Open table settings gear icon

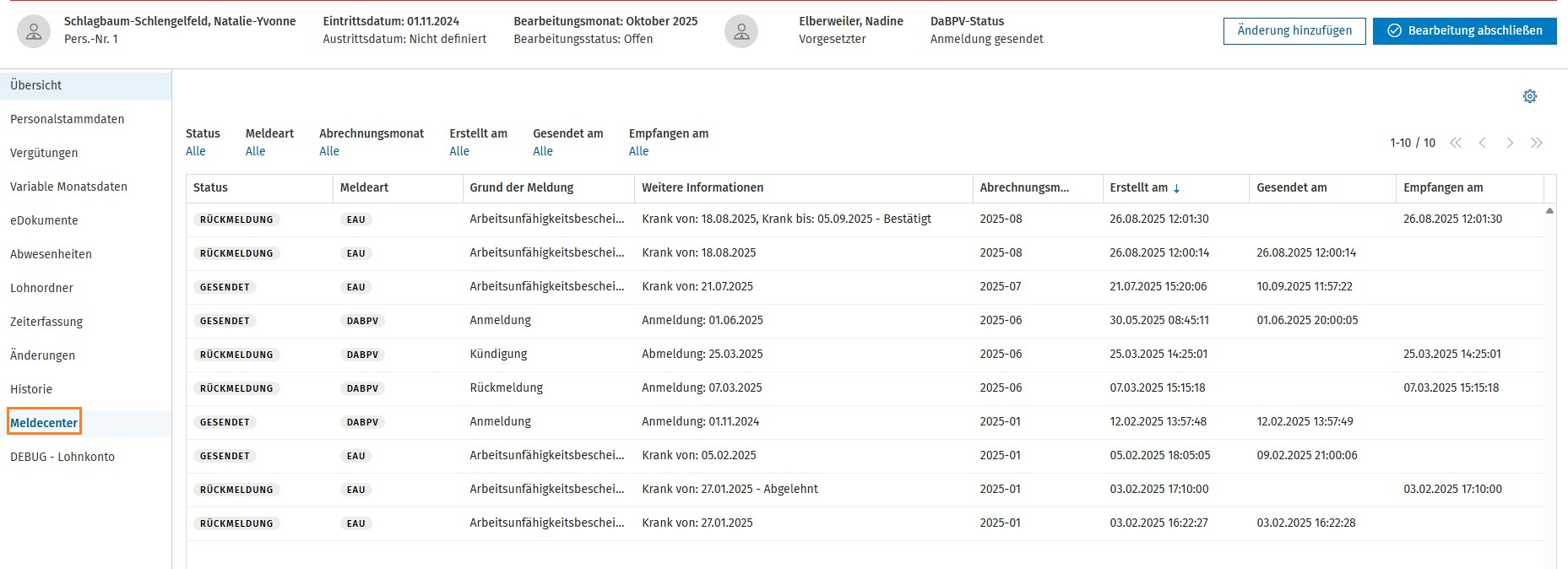1529,96
